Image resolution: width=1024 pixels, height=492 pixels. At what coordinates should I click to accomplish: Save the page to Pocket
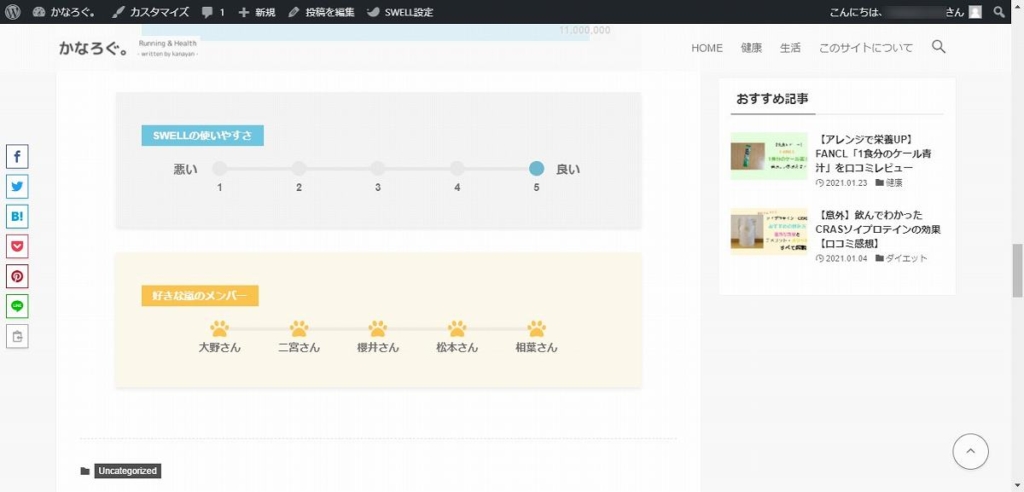click(17, 246)
